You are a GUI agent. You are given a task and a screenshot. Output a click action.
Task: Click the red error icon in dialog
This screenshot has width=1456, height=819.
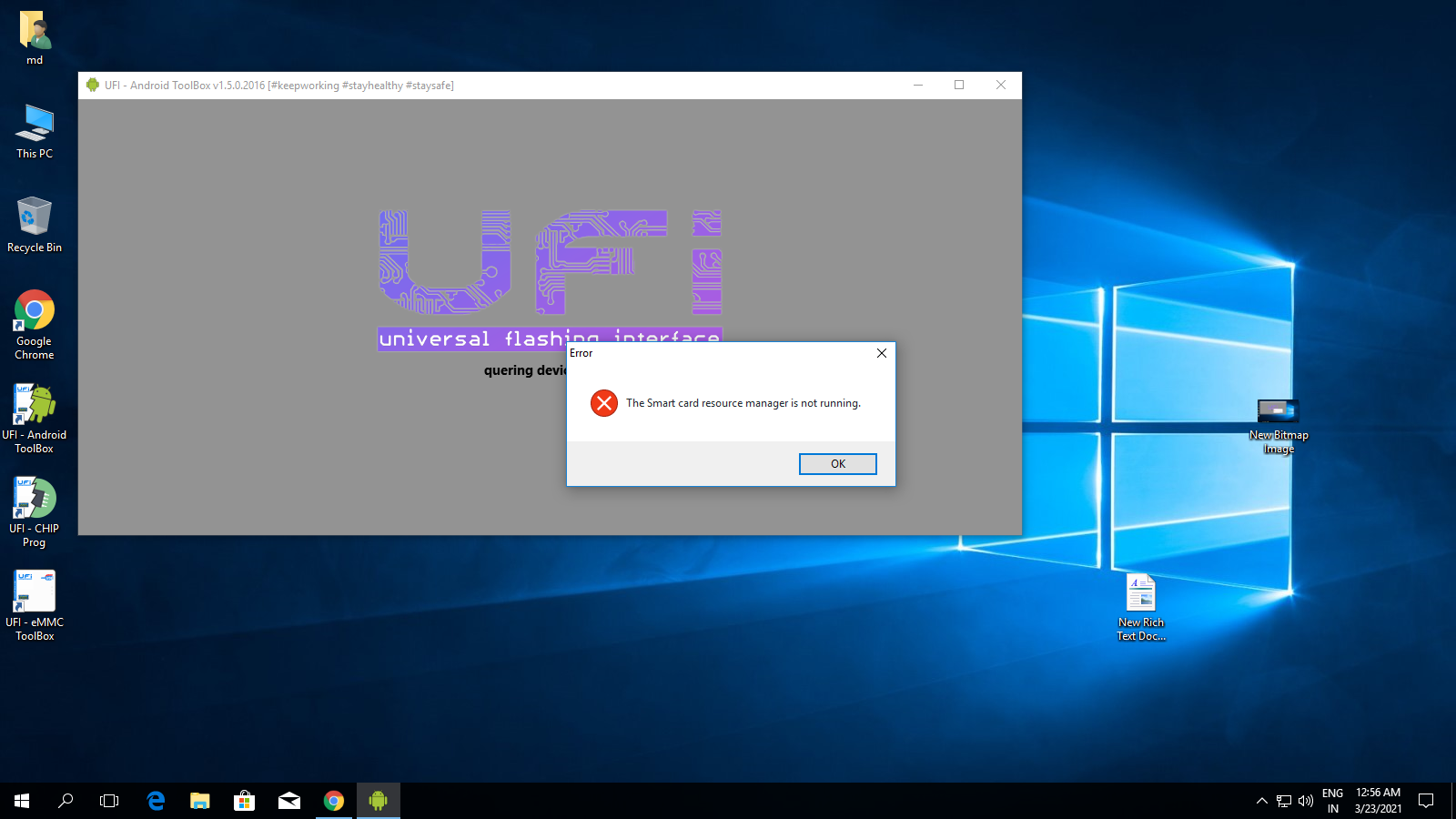[x=603, y=402]
